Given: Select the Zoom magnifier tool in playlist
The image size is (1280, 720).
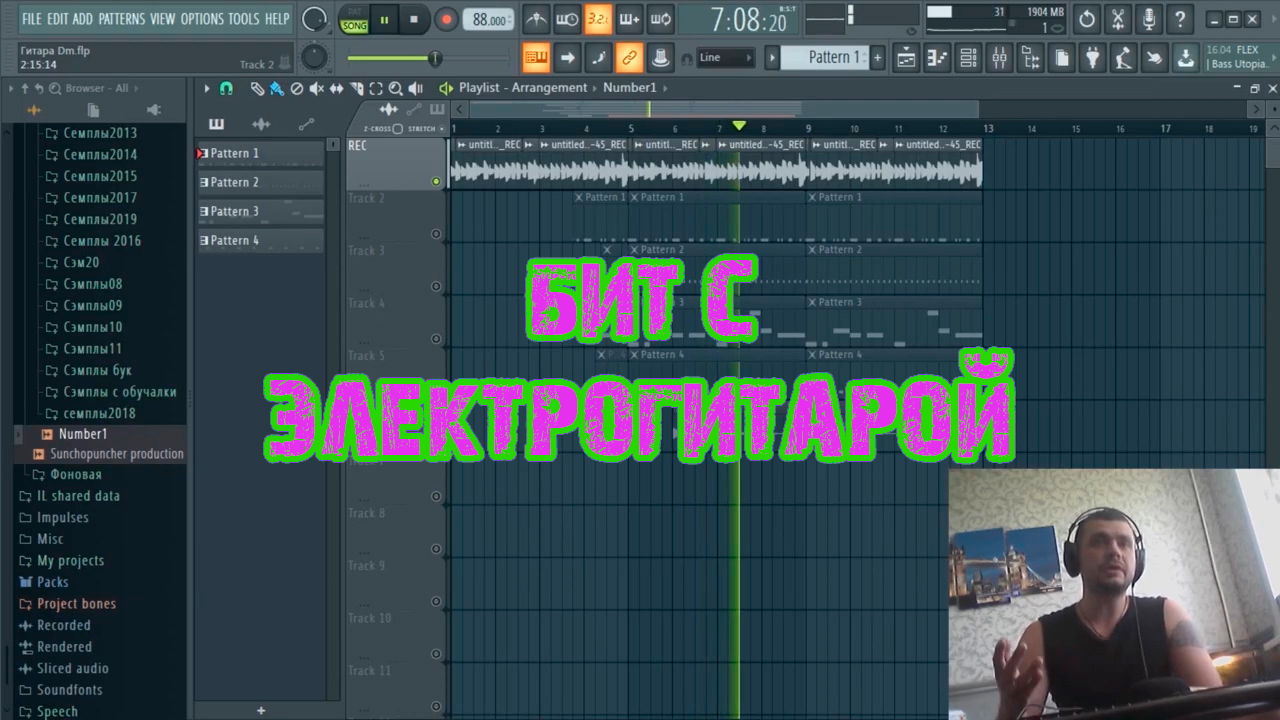Looking at the screenshot, I should click(x=396, y=88).
